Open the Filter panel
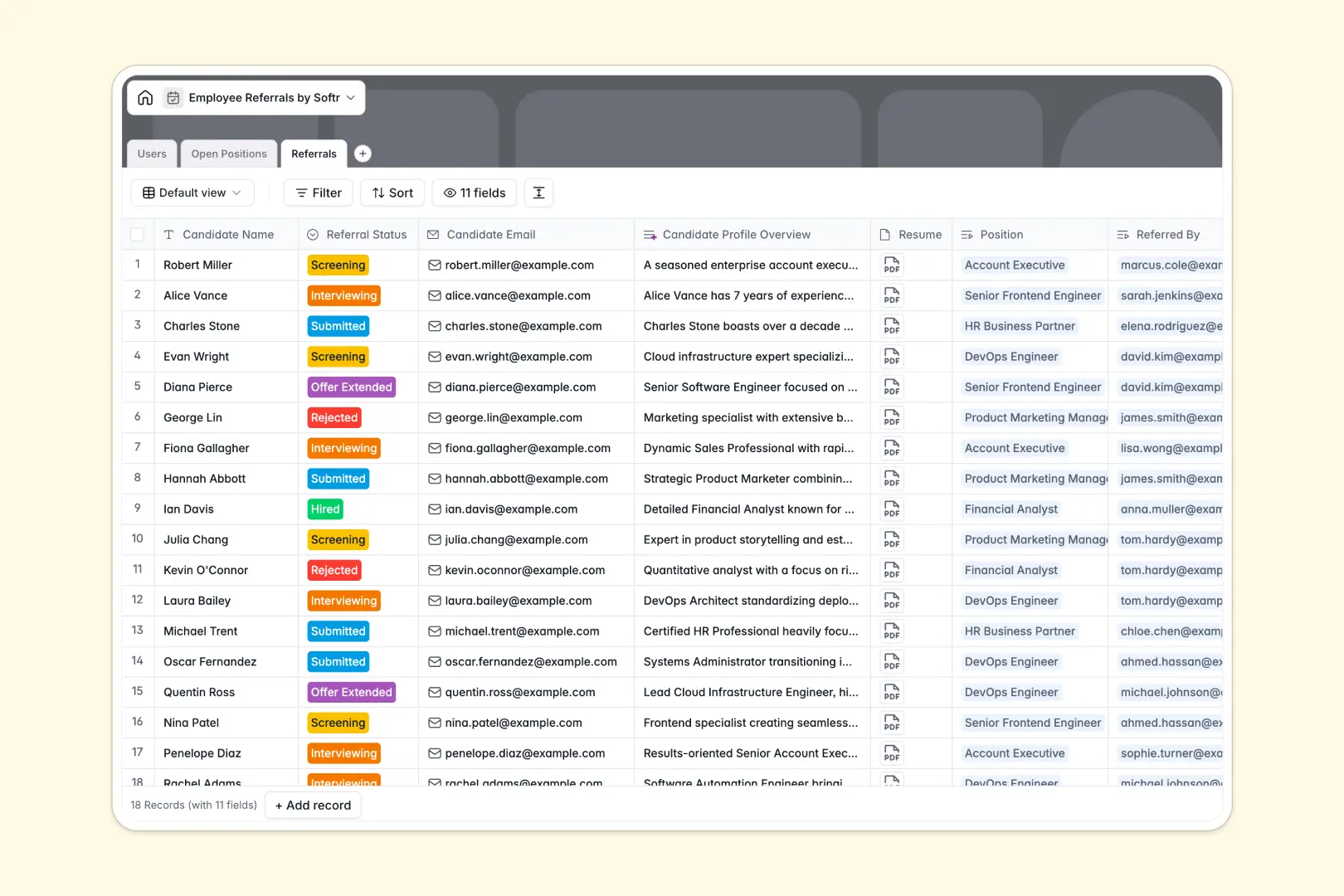The width and height of the screenshot is (1344, 896). tap(318, 192)
